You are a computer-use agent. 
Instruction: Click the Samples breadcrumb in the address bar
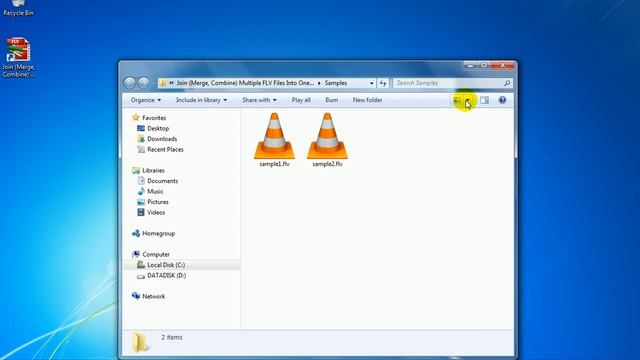[336, 83]
